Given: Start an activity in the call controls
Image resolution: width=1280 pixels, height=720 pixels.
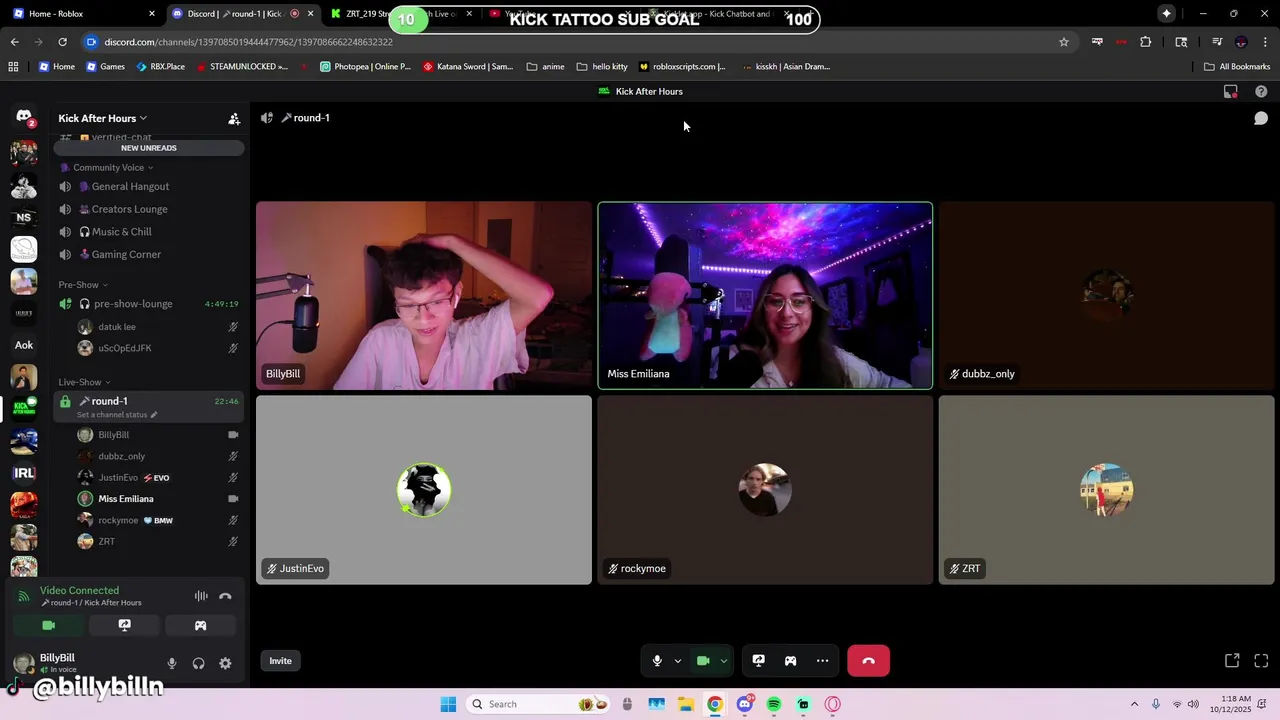Looking at the screenshot, I should pos(790,661).
